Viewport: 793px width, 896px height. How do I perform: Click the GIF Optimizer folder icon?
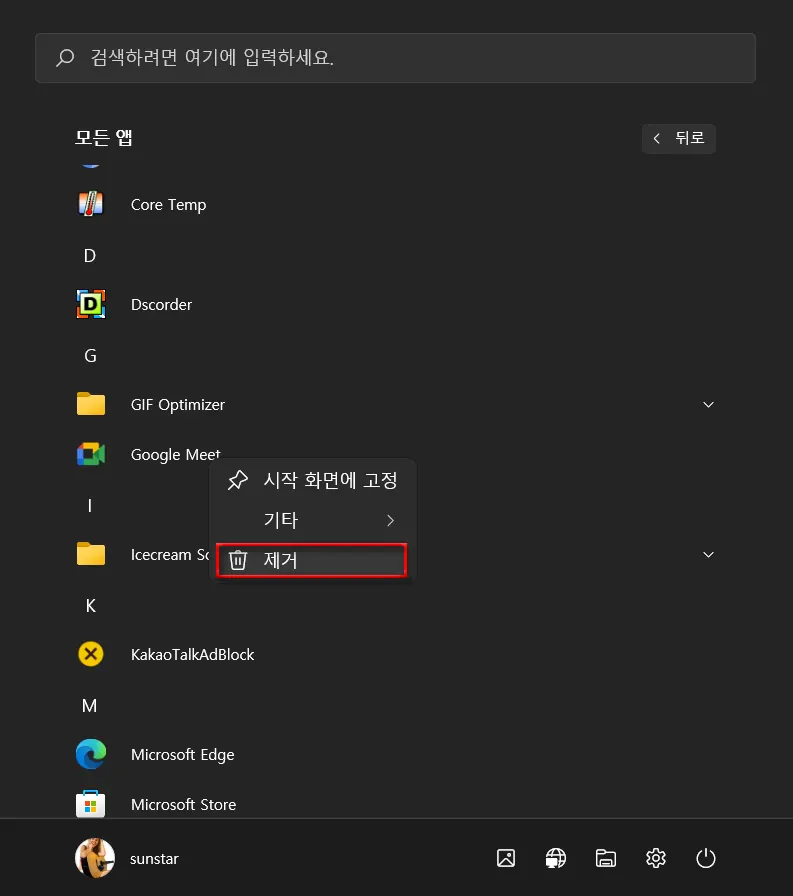click(x=91, y=404)
